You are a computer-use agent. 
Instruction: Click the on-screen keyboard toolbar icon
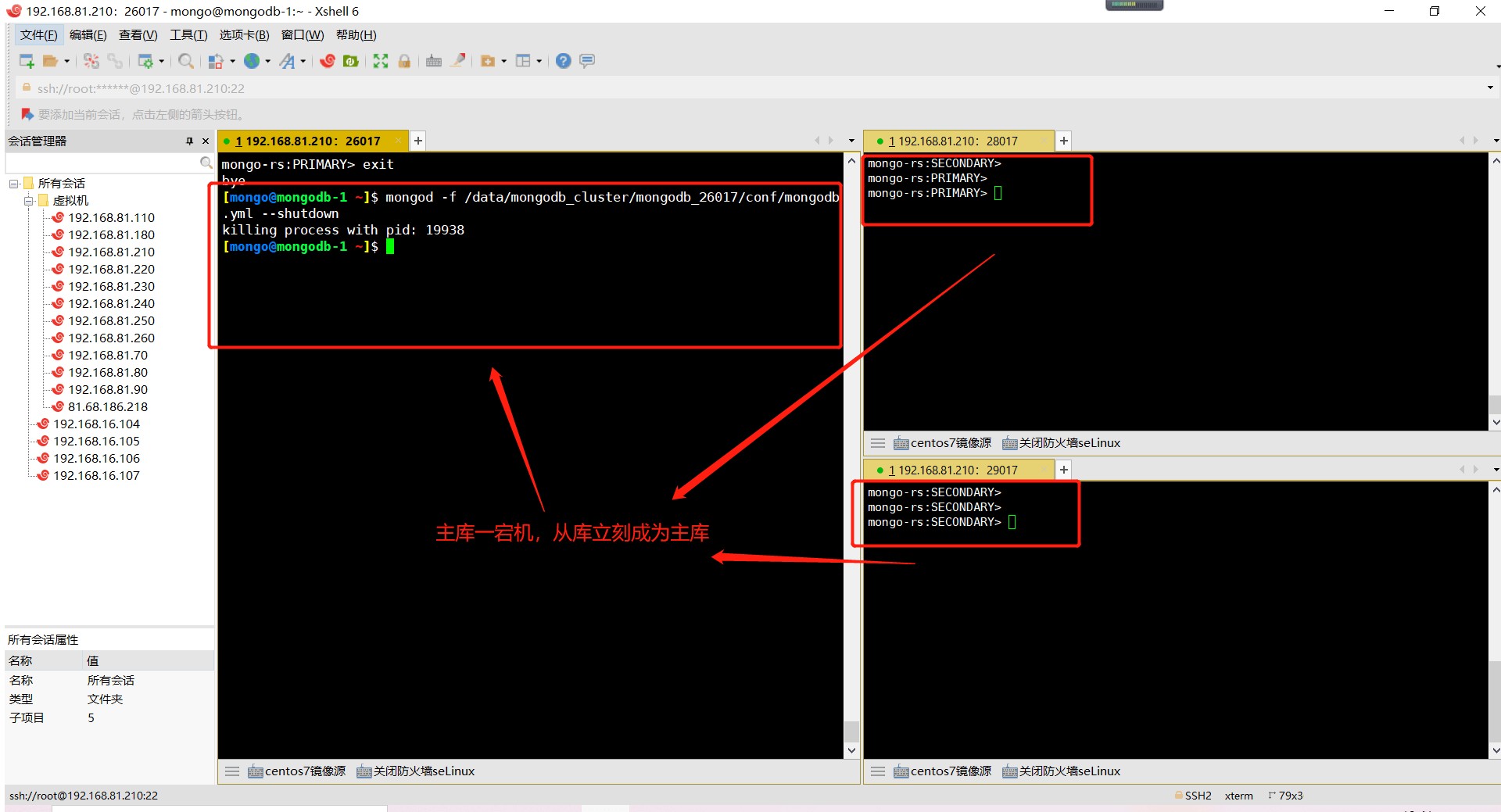(x=434, y=61)
